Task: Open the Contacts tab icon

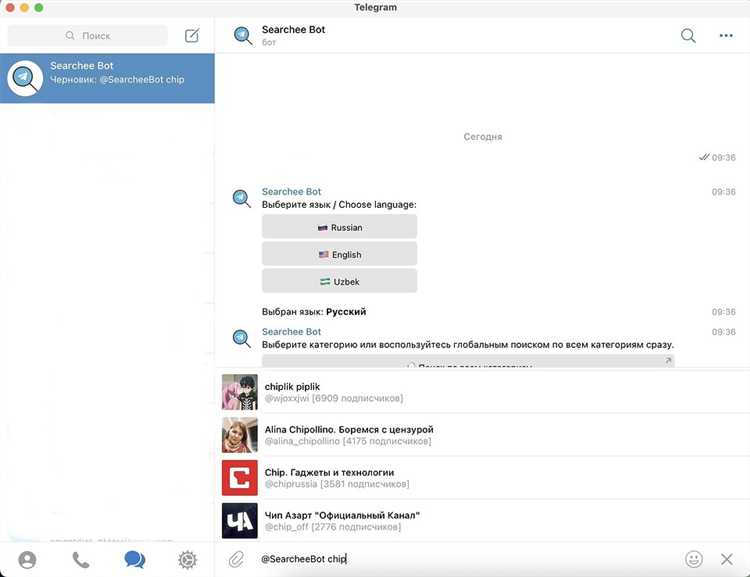Action: pos(27,559)
